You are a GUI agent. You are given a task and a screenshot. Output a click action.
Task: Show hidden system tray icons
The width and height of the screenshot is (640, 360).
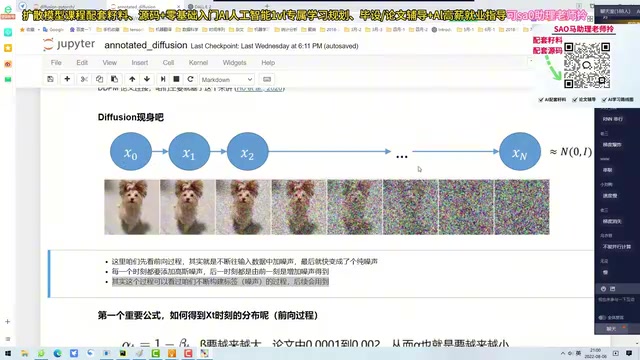click(x=563, y=353)
